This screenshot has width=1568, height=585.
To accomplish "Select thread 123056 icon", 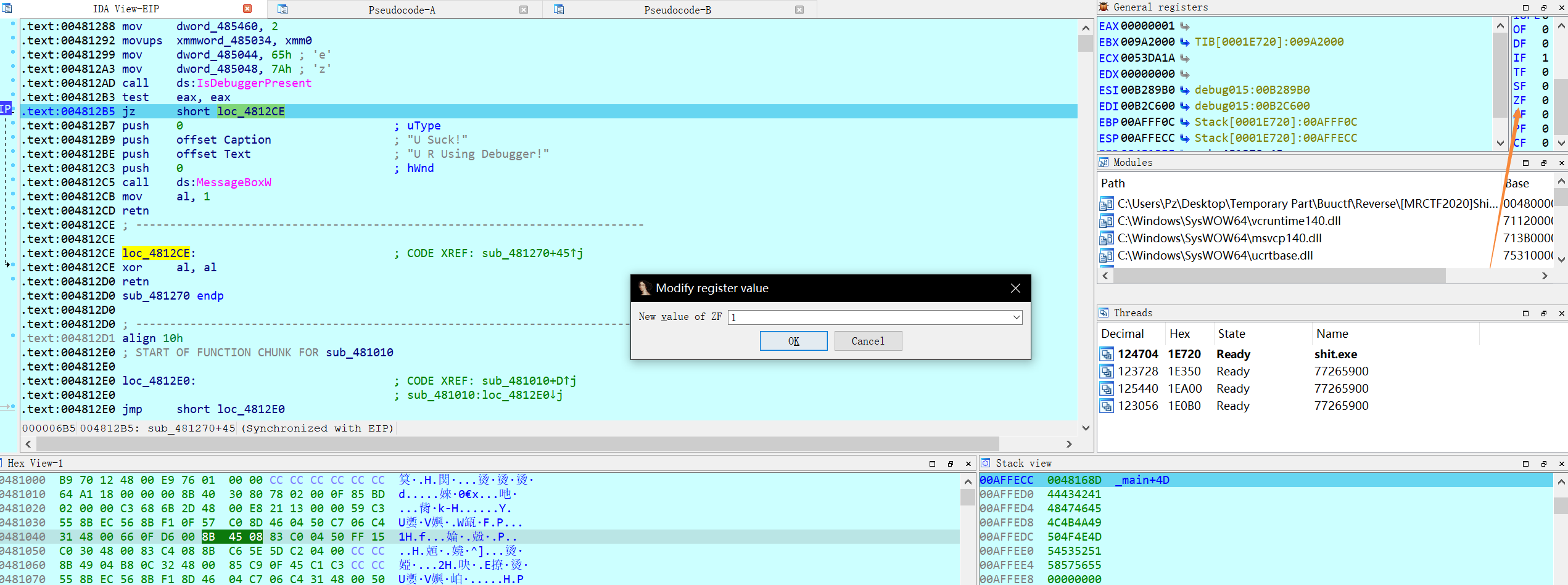I will [x=1107, y=406].
